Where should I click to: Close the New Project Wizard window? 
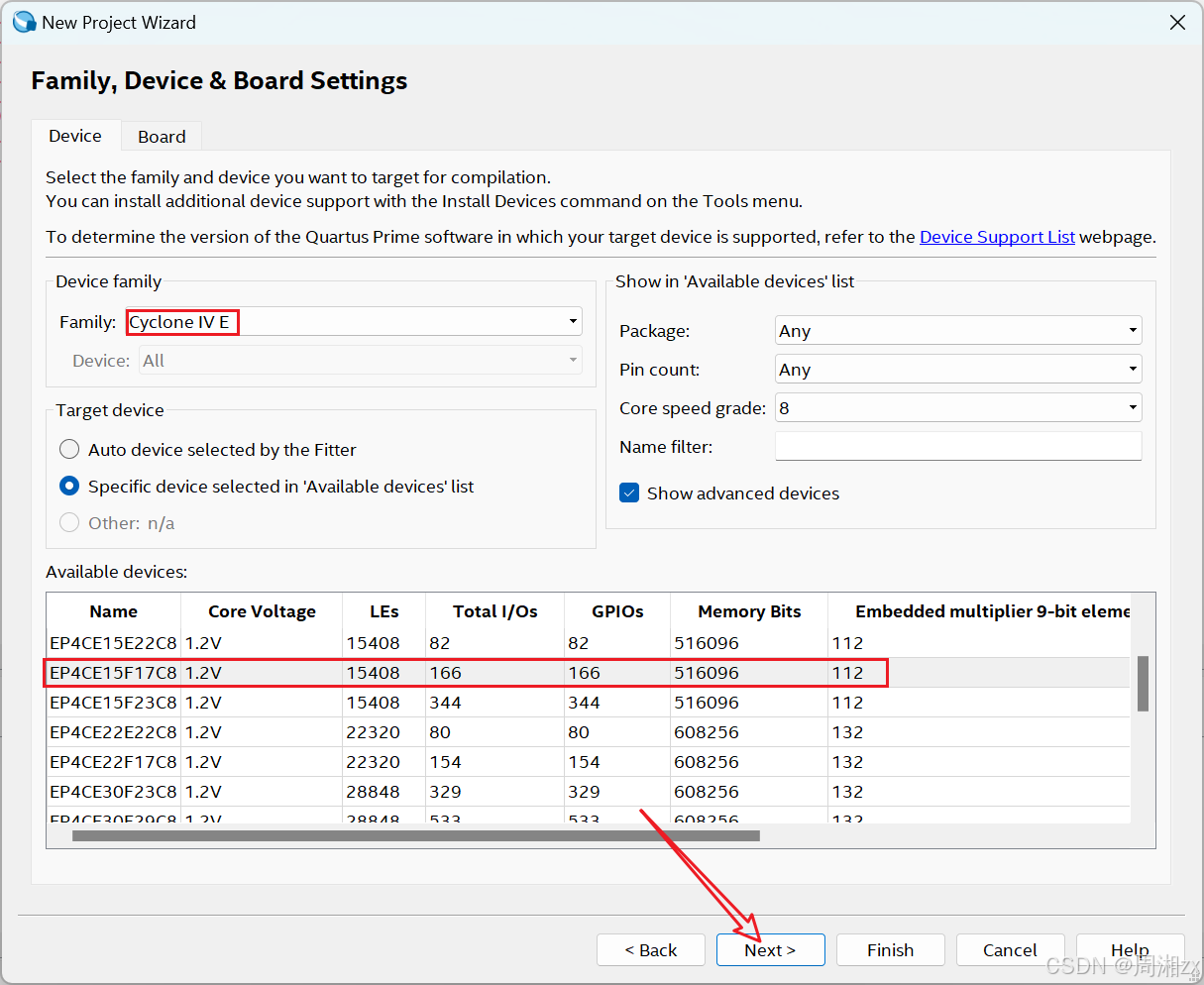(x=1177, y=22)
